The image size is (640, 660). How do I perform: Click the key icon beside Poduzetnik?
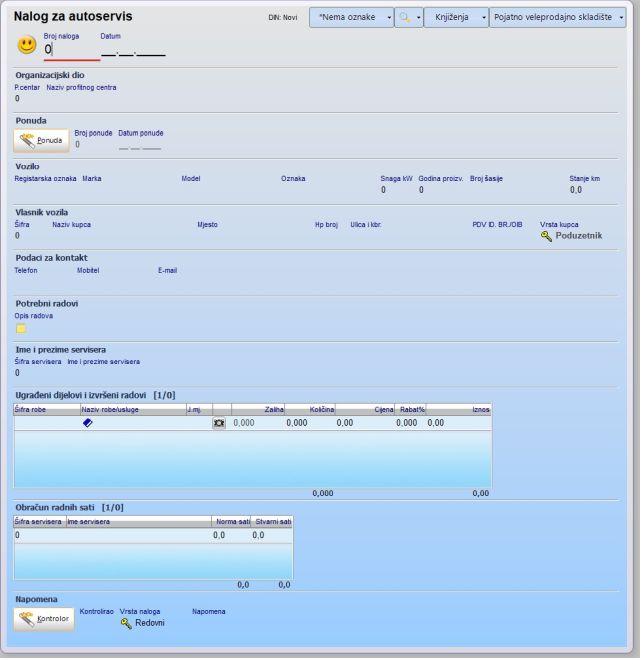[x=546, y=236]
